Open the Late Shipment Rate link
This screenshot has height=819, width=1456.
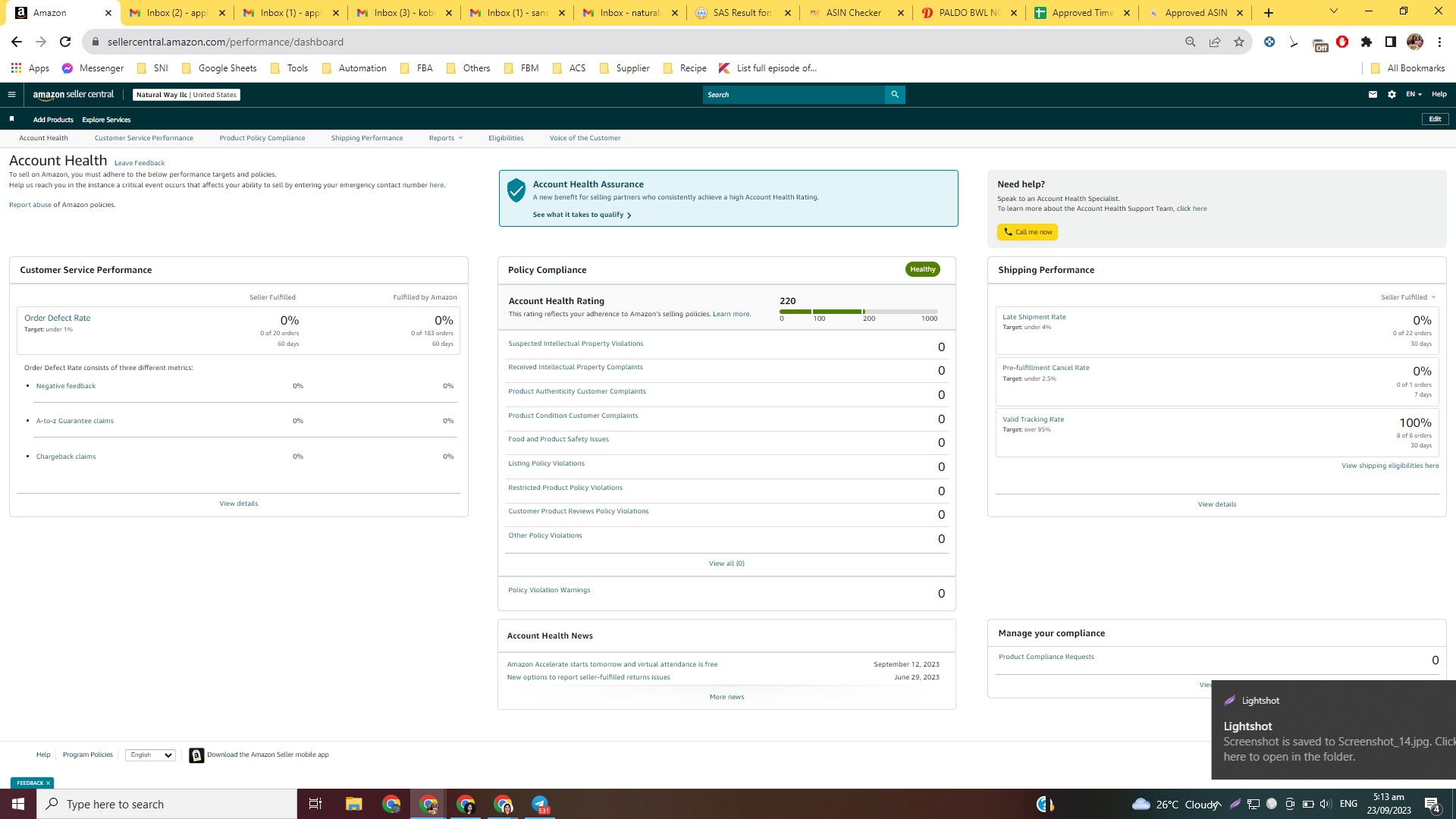[x=1034, y=317]
